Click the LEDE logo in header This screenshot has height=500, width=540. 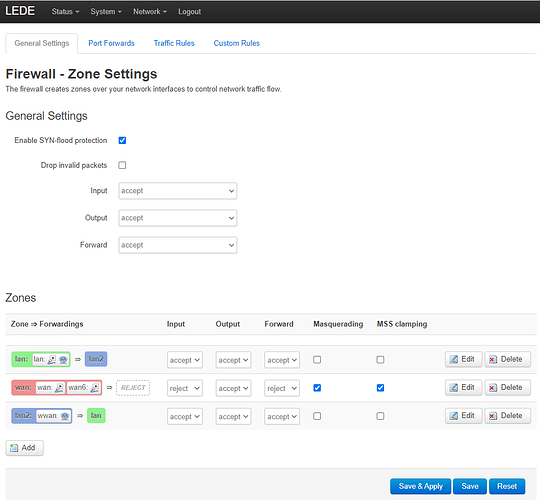coord(20,11)
